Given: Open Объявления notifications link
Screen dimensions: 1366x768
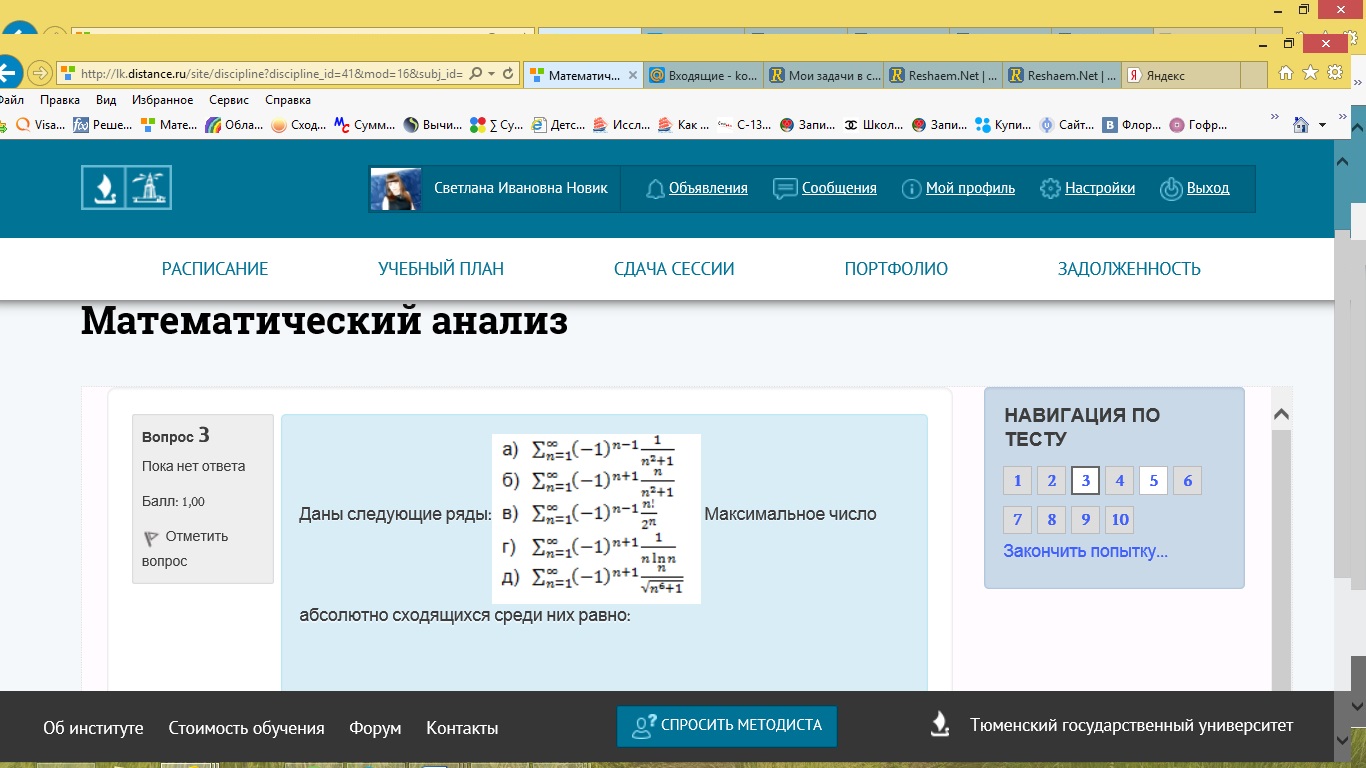Looking at the screenshot, I should (x=707, y=188).
